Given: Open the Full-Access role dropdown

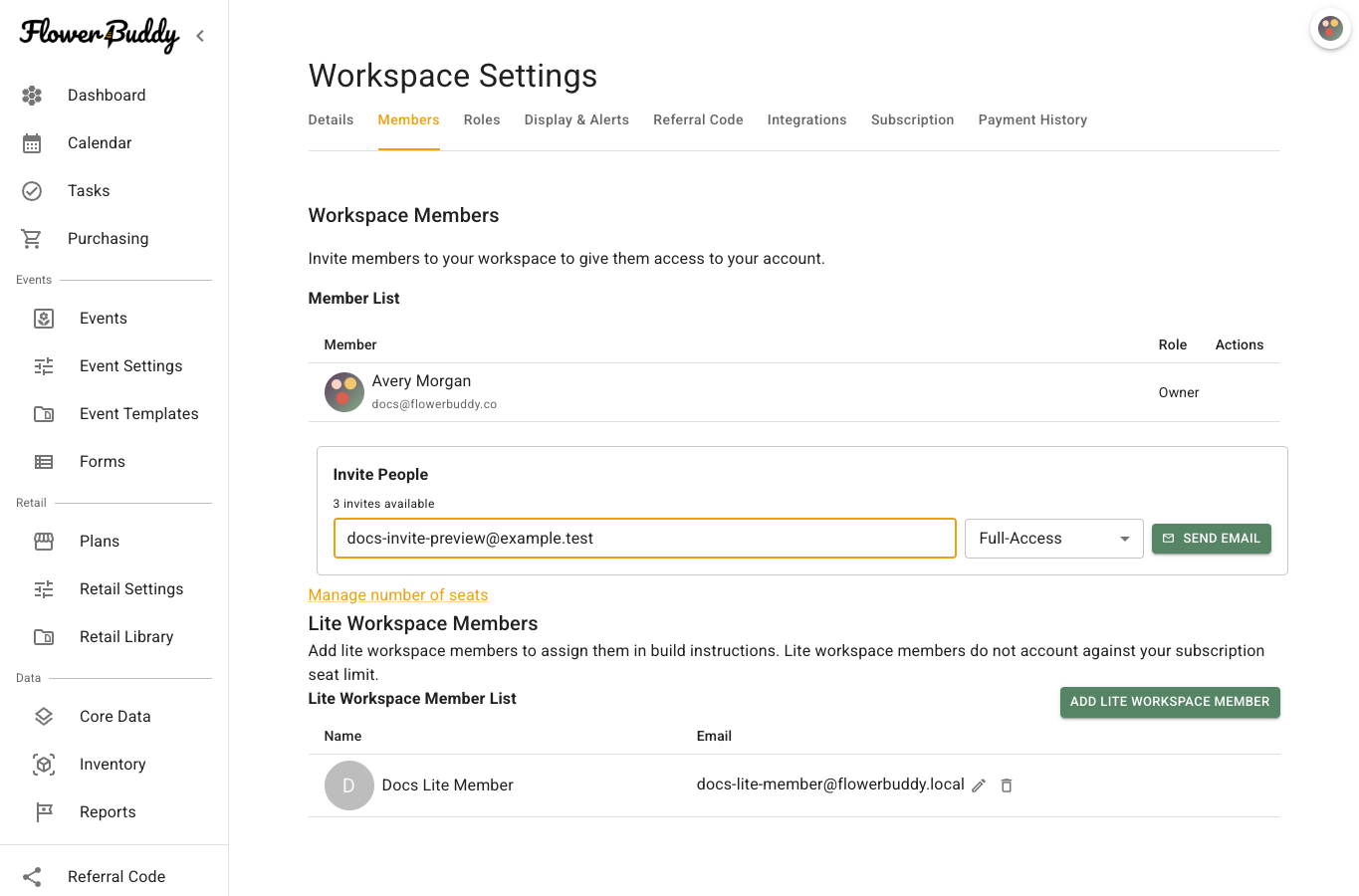Looking at the screenshot, I should [1054, 539].
